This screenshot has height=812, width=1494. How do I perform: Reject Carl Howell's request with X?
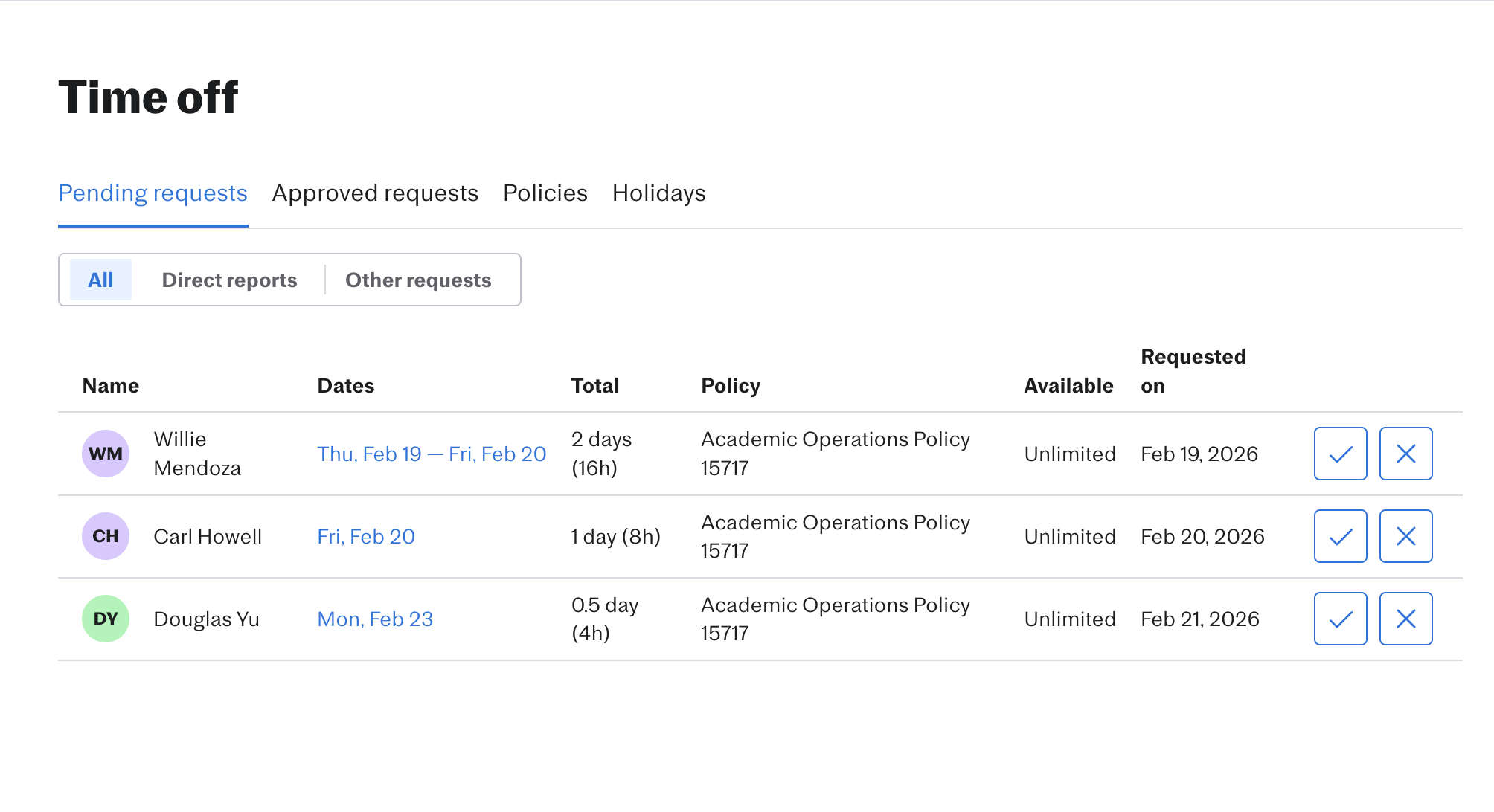(x=1405, y=536)
